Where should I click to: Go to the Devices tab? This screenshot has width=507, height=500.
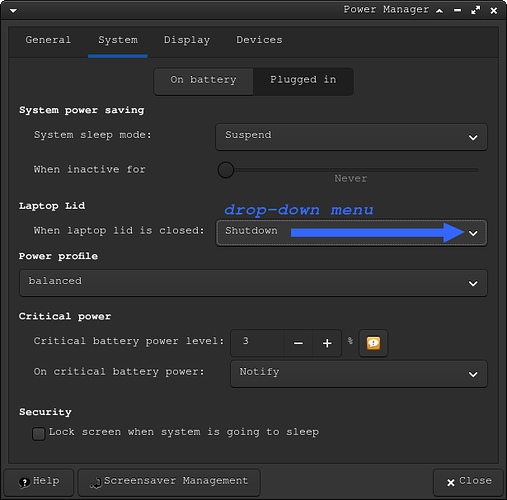click(x=259, y=40)
